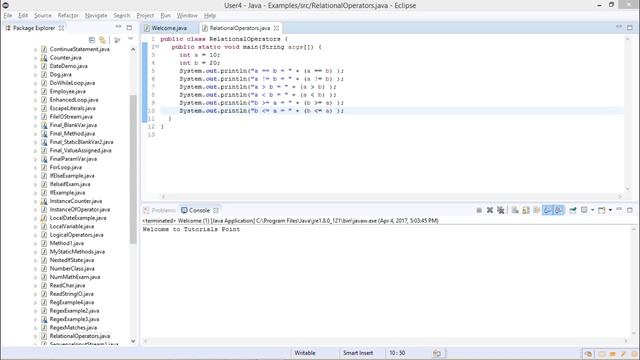Expand DateDemo.java tree node
The image size is (640, 360).
click(x=36, y=66)
